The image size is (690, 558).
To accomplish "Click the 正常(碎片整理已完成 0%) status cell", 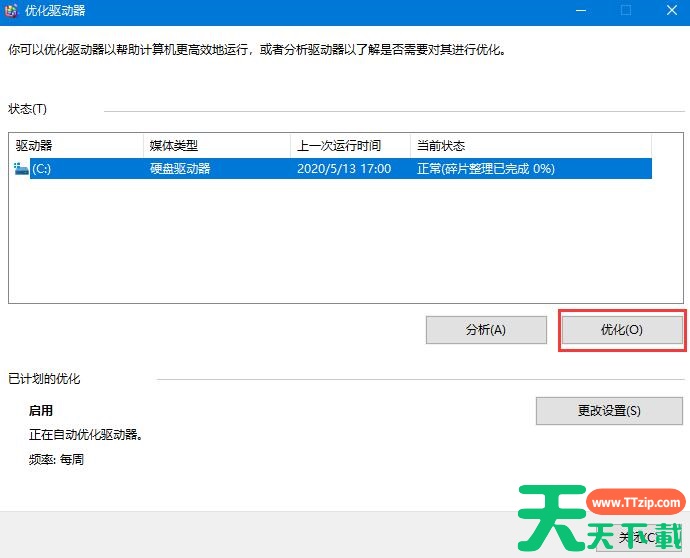I will point(486,169).
